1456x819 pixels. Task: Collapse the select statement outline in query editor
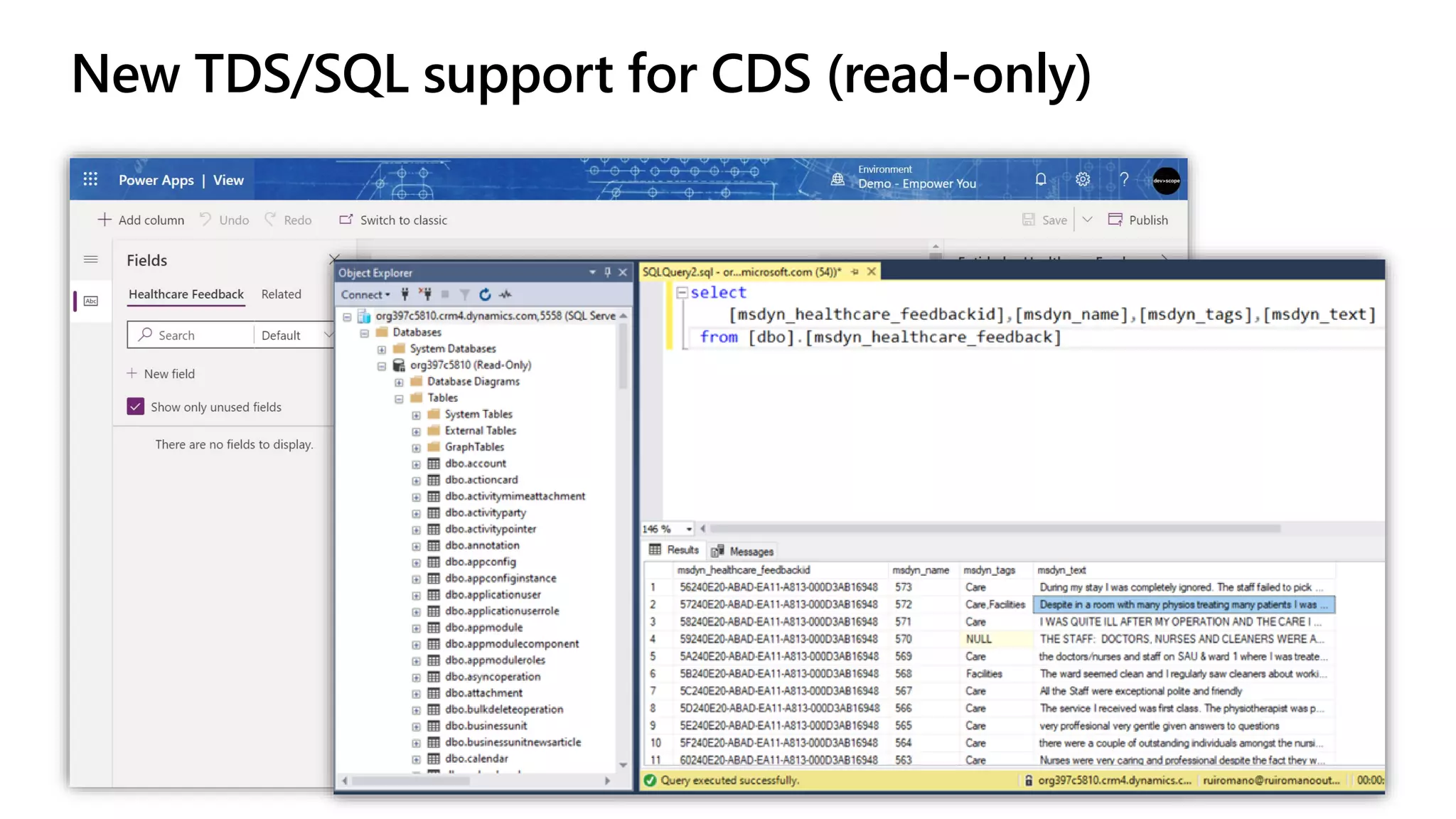(682, 292)
